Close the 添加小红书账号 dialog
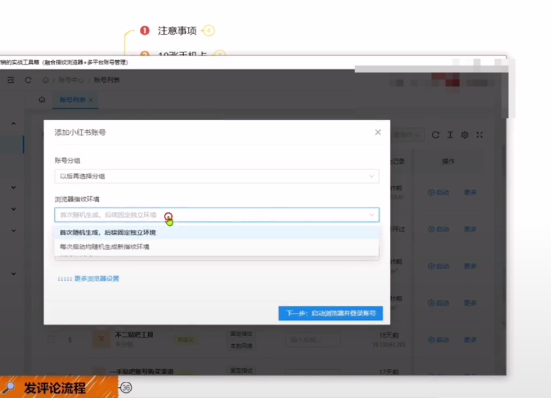The width and height of the screenshot is (551, 398). coord(378,132)
